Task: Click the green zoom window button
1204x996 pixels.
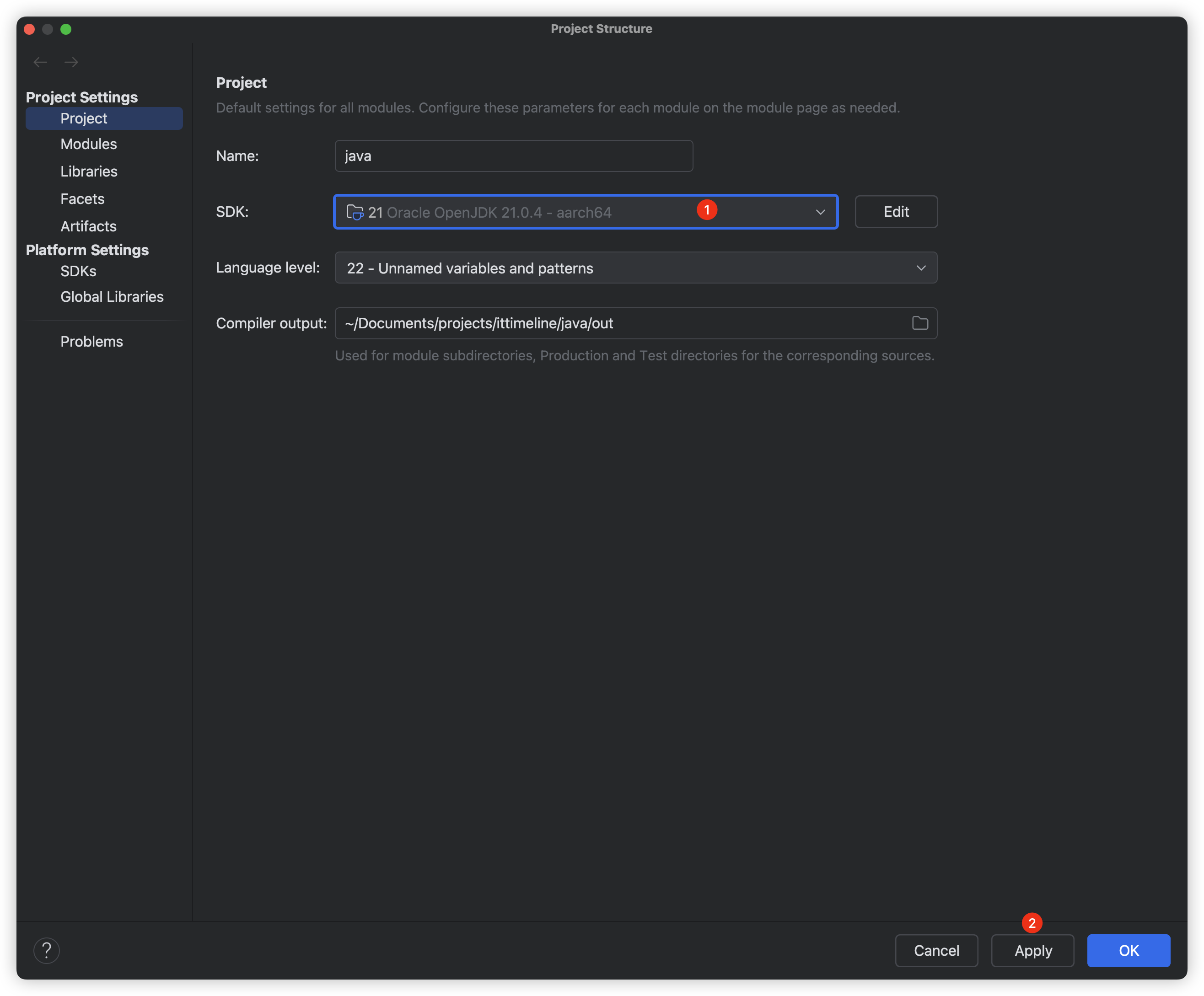Action: [66, 29]
